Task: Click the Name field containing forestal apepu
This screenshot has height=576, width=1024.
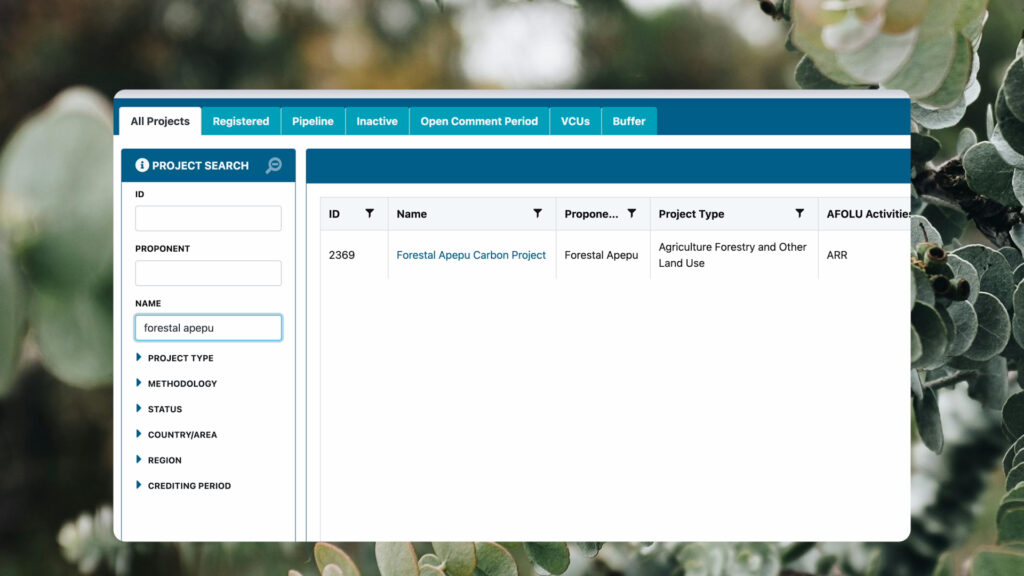Action: click(x=208, y=328)
